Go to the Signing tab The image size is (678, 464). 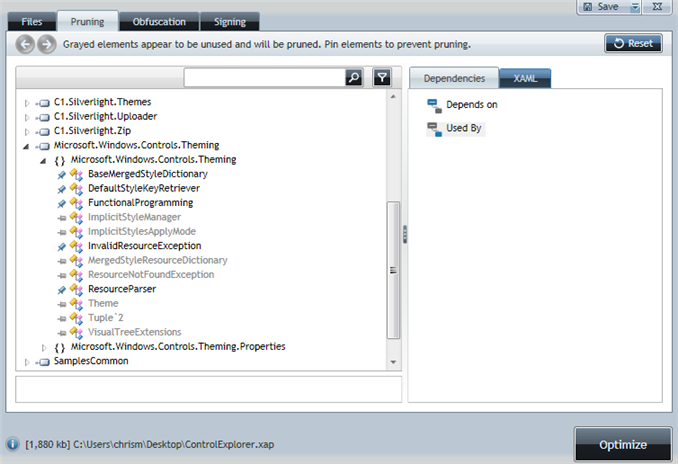[230, 22]
